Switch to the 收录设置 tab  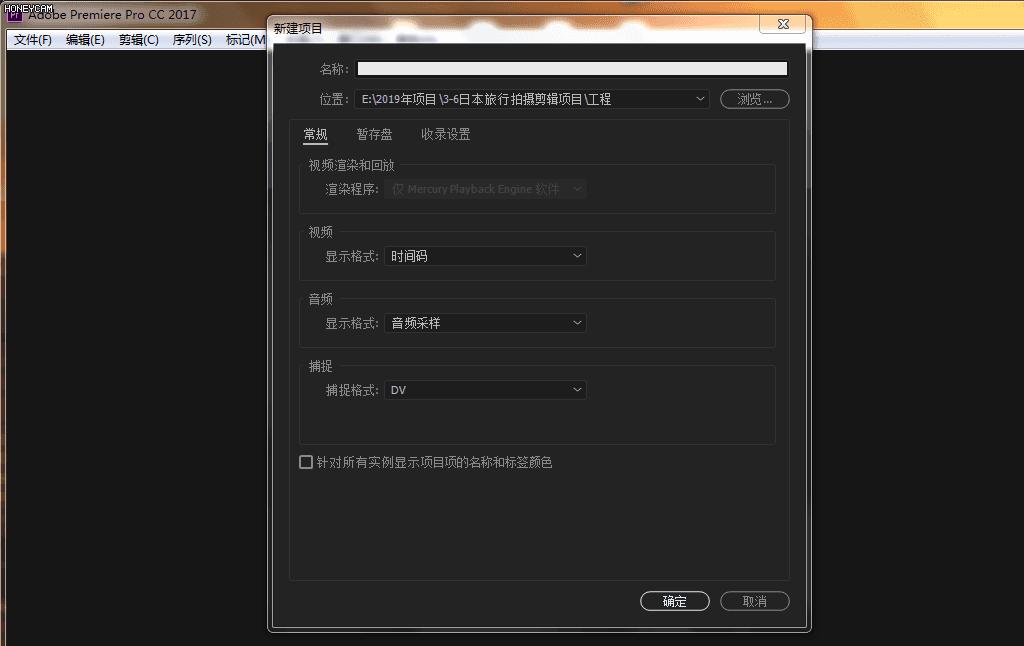(444, 133)
